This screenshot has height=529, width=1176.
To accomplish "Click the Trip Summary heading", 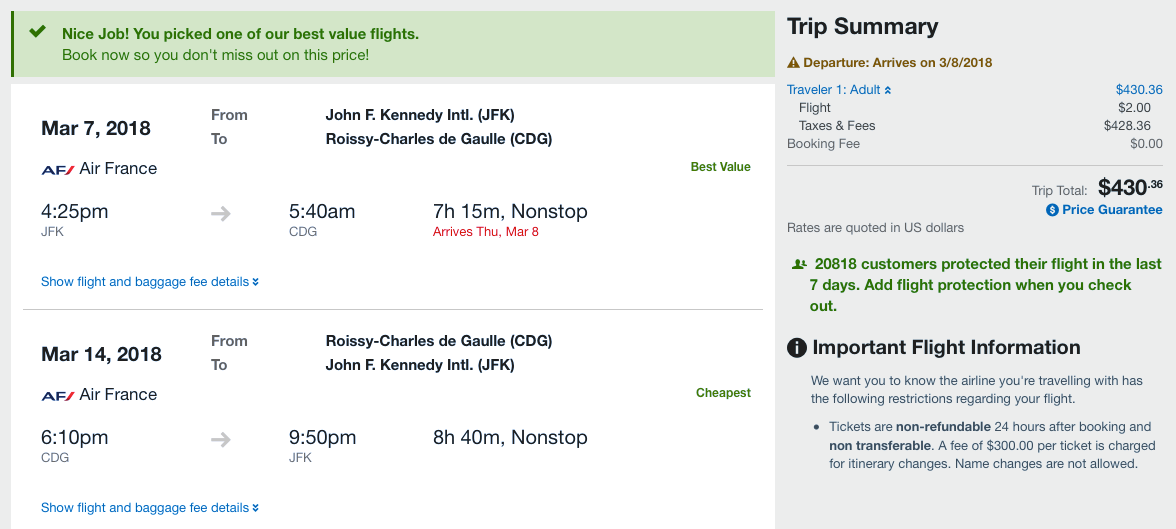I will pyautogui.click(x=862, y=27).
